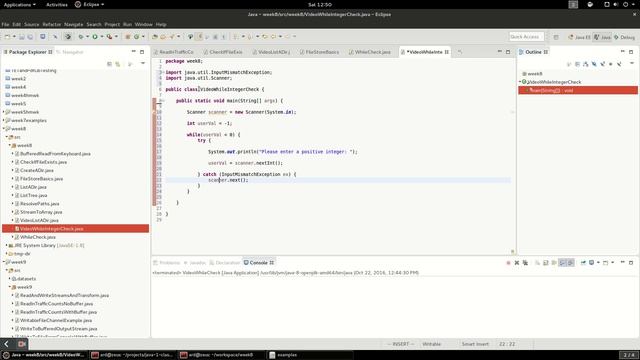
Task: Select CreateADir.java in Package Explorer
Action: click(36, 170)
